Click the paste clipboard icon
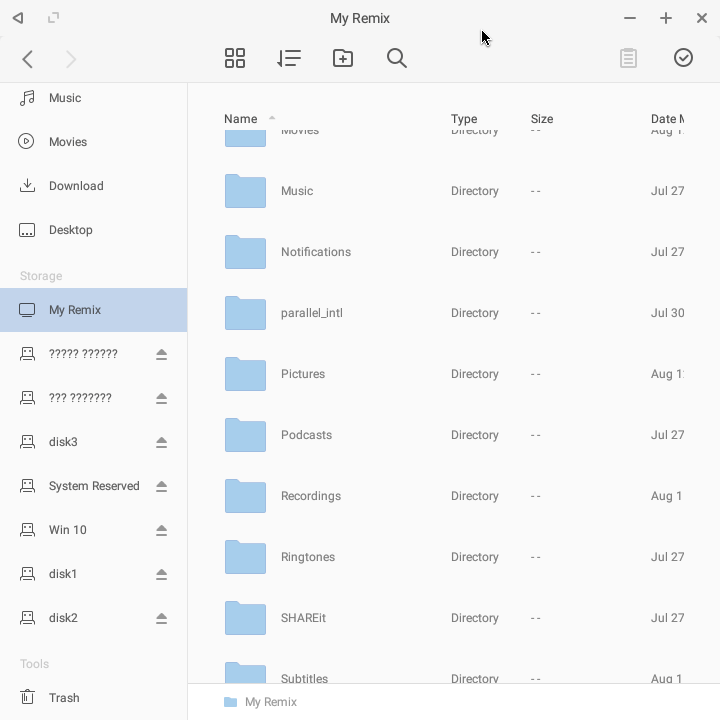720x720 pixels. pos(628,58)
